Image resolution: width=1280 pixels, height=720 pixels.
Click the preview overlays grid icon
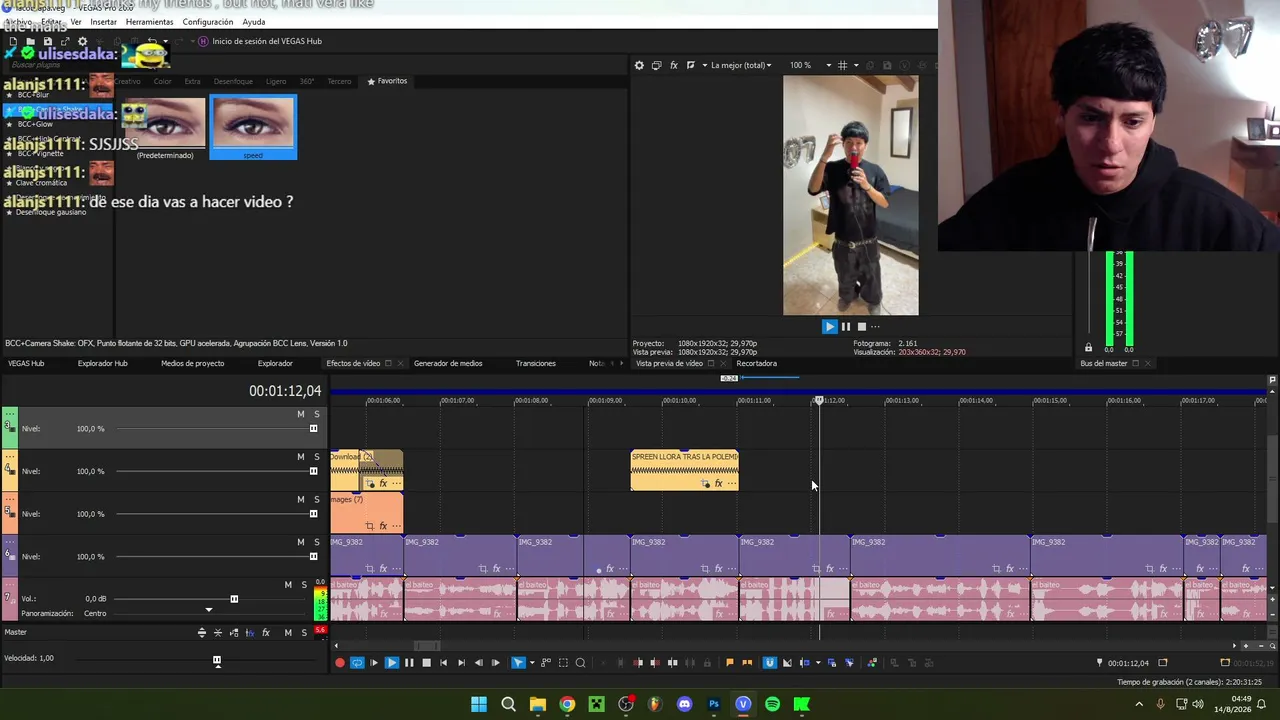click(x=842, y=65)
